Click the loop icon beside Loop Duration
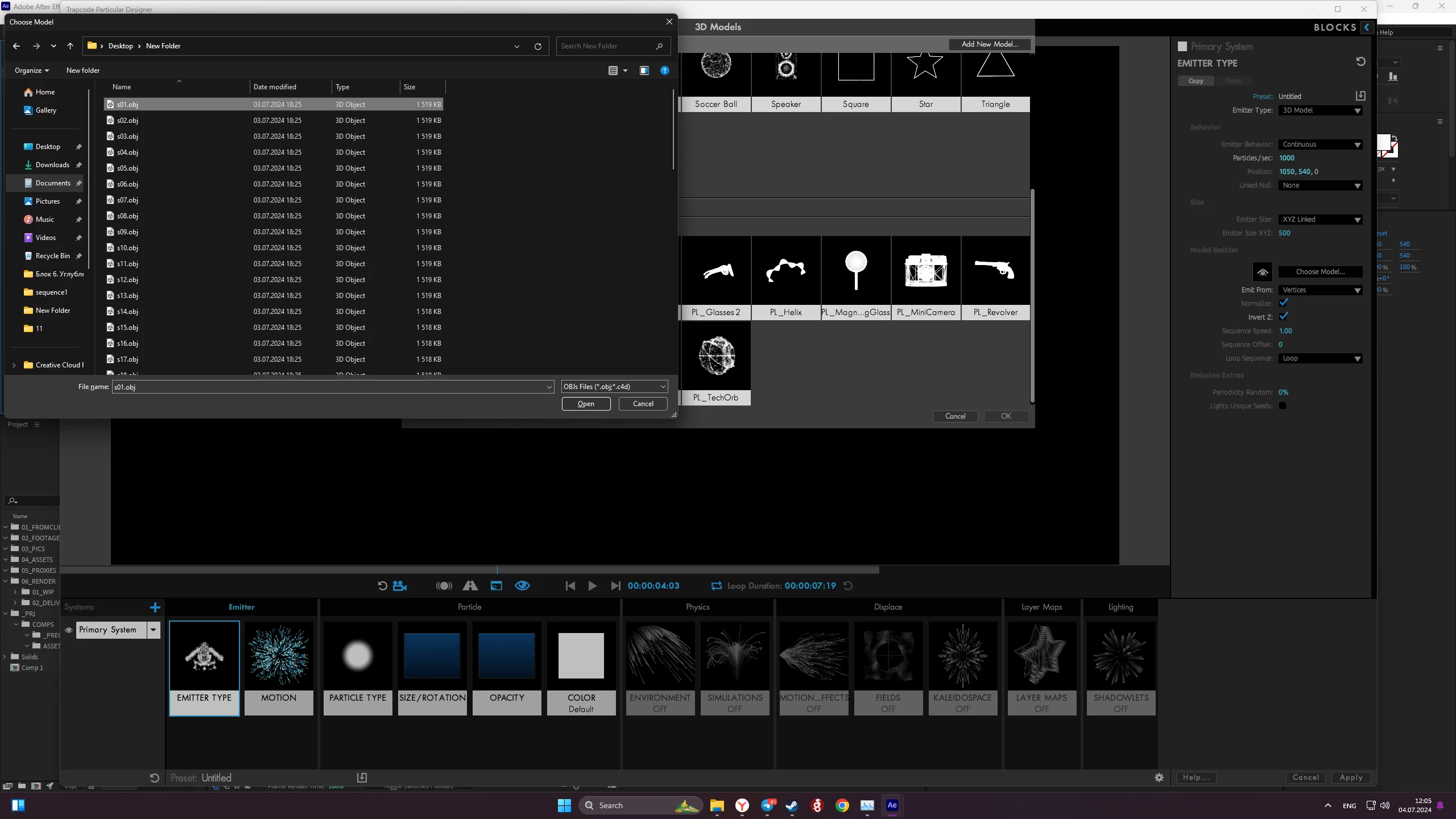 pos(716,586)
